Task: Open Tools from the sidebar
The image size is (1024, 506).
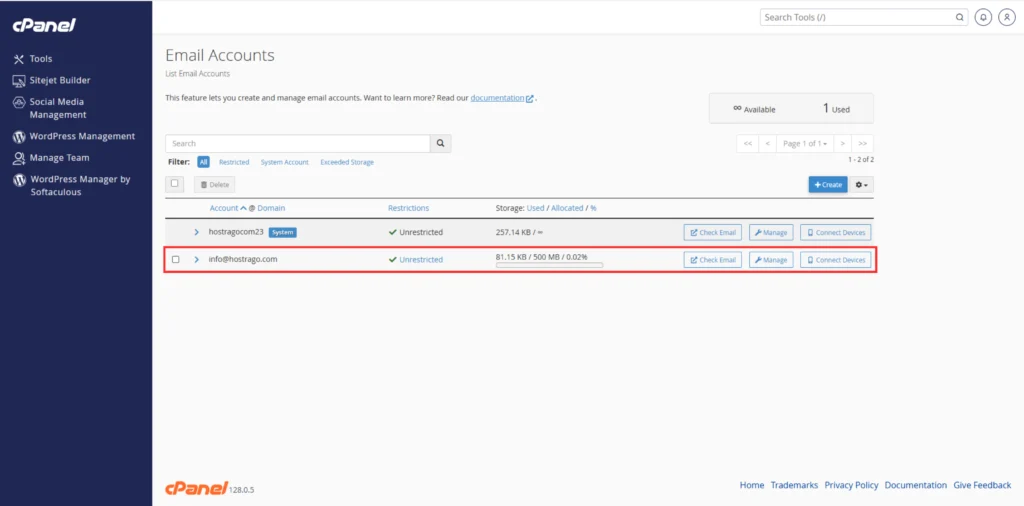Action: coord(40,59)
